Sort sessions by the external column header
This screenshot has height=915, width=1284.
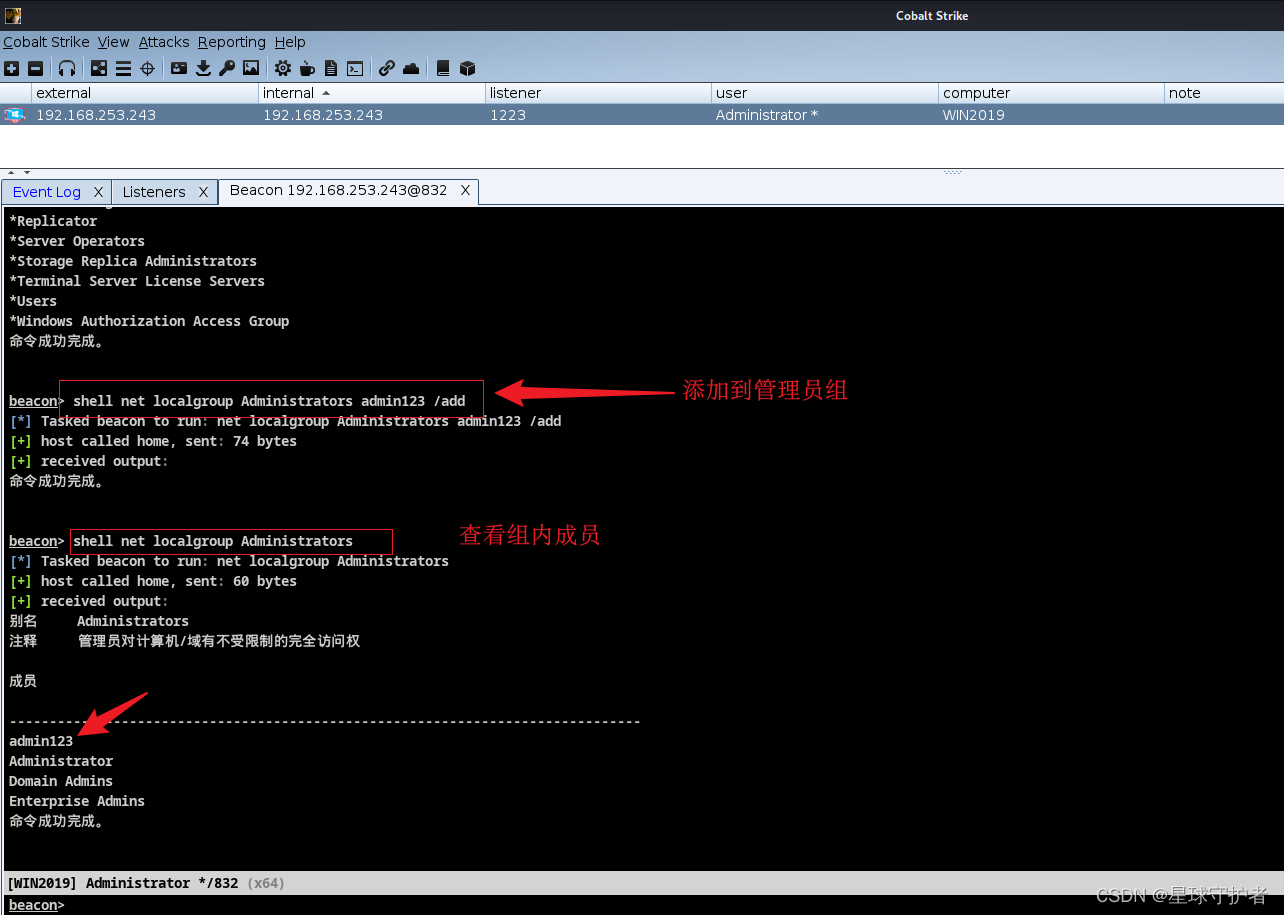click(x=145, y=93)
